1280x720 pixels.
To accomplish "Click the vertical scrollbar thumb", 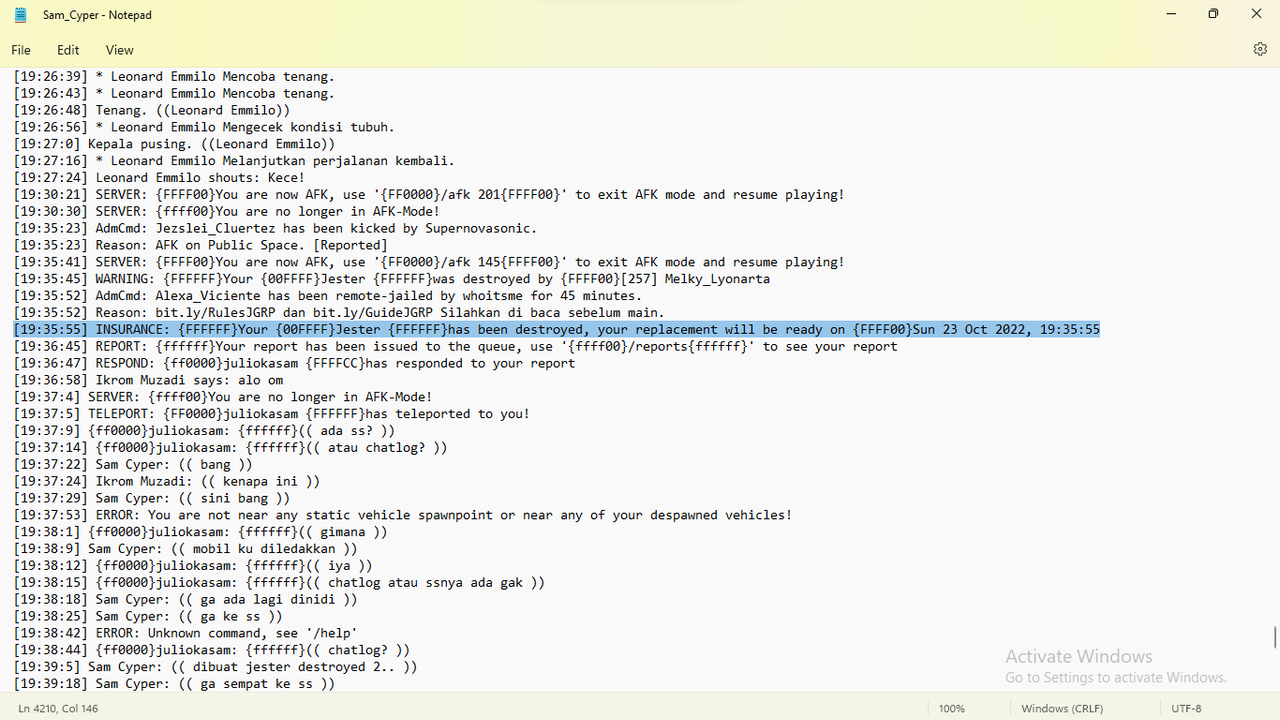I will pyautogui.click(x=1274, y=637).
